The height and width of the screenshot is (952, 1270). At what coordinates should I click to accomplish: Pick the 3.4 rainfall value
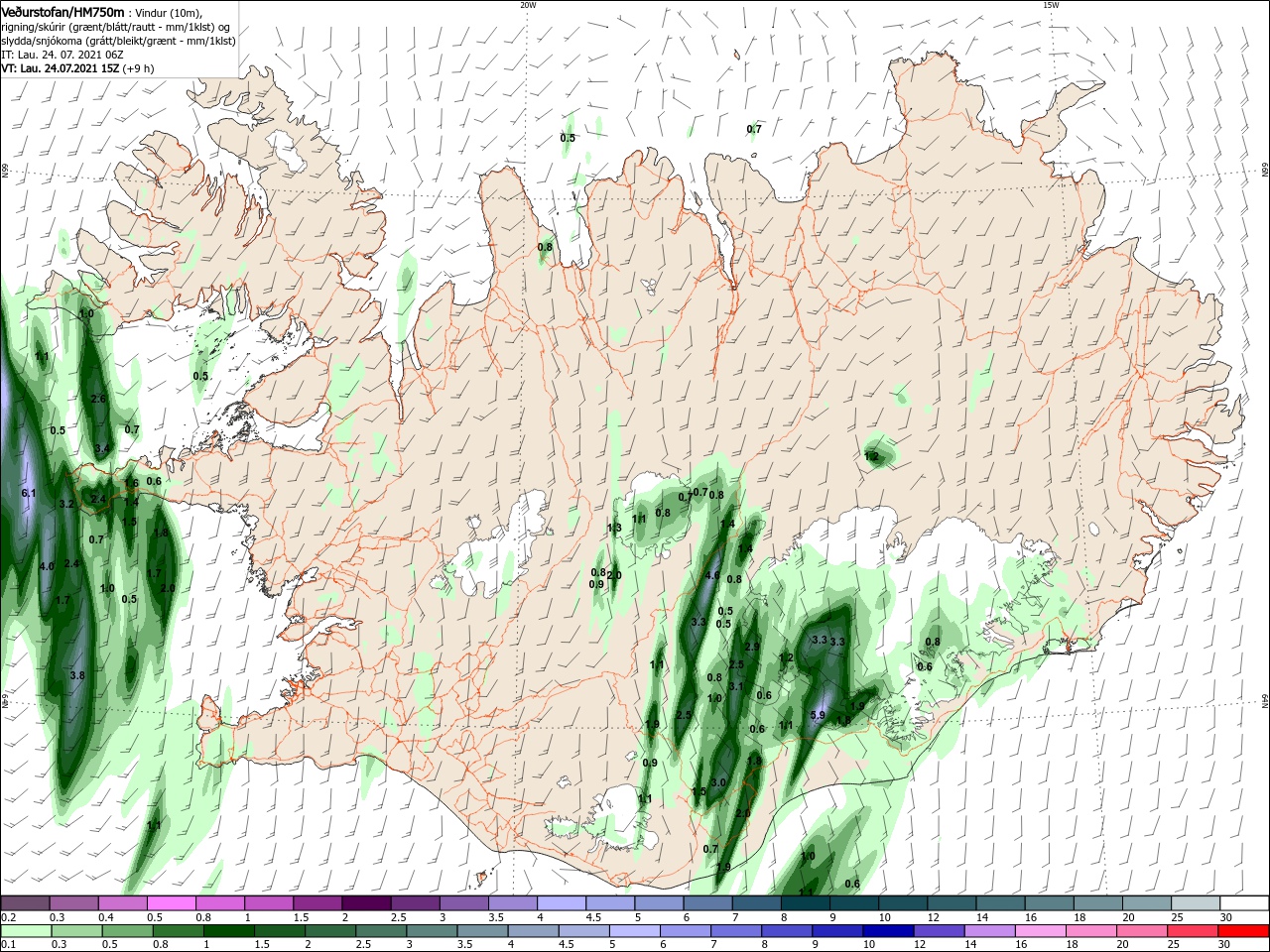tap(101, 448)
